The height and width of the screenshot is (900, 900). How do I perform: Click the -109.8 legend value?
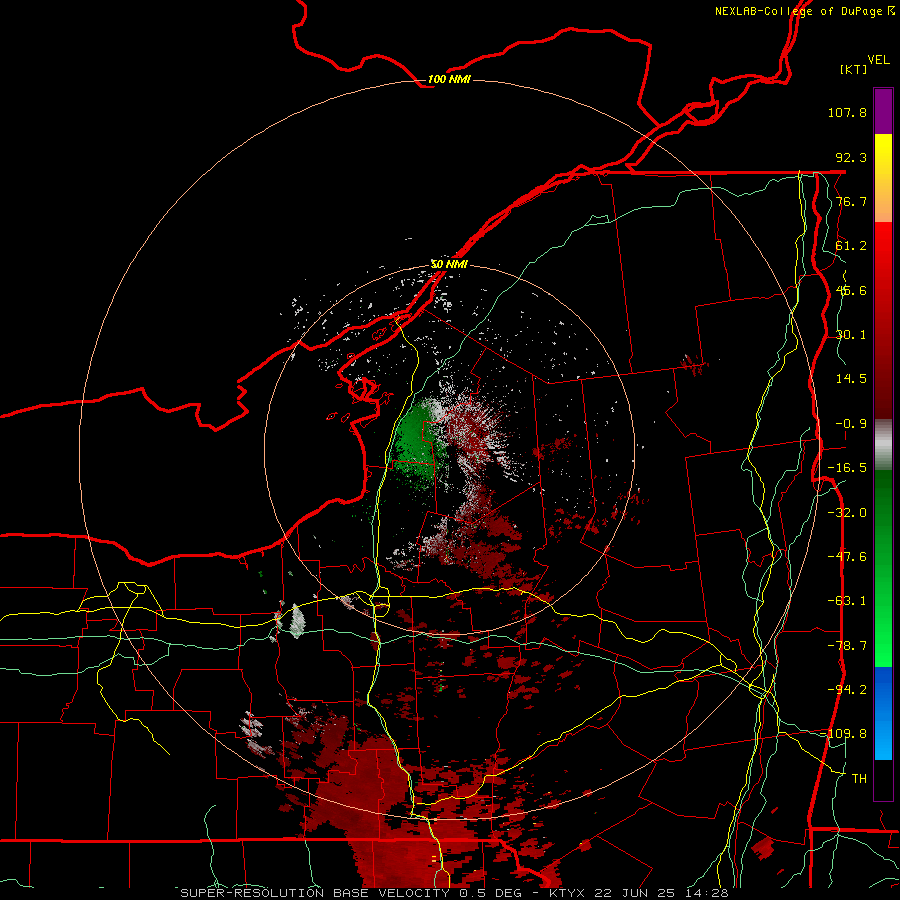847,734
